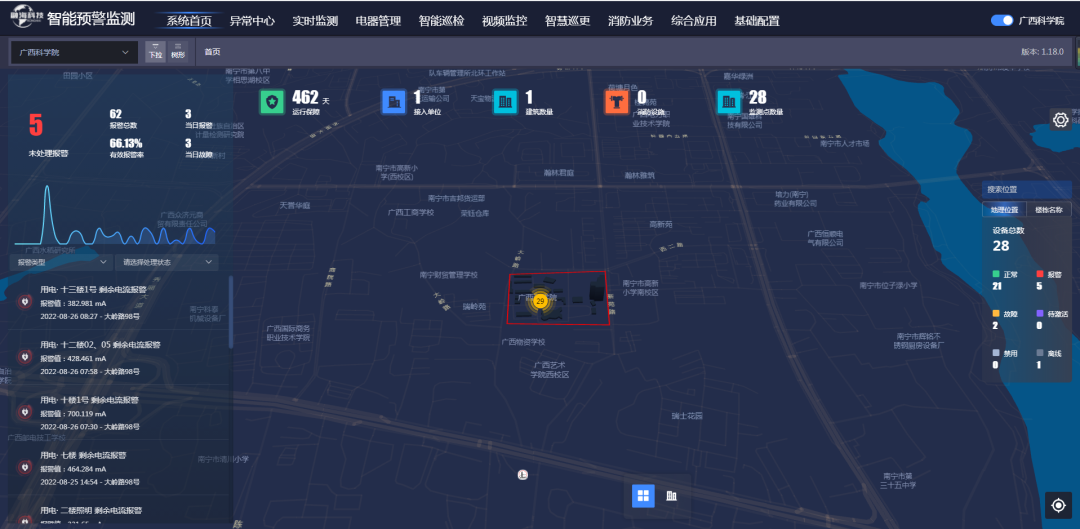Click alarm icon for 十二楼02、05 alarm
The height and width of the screenshot is (529, 1080).
point(25,357)
